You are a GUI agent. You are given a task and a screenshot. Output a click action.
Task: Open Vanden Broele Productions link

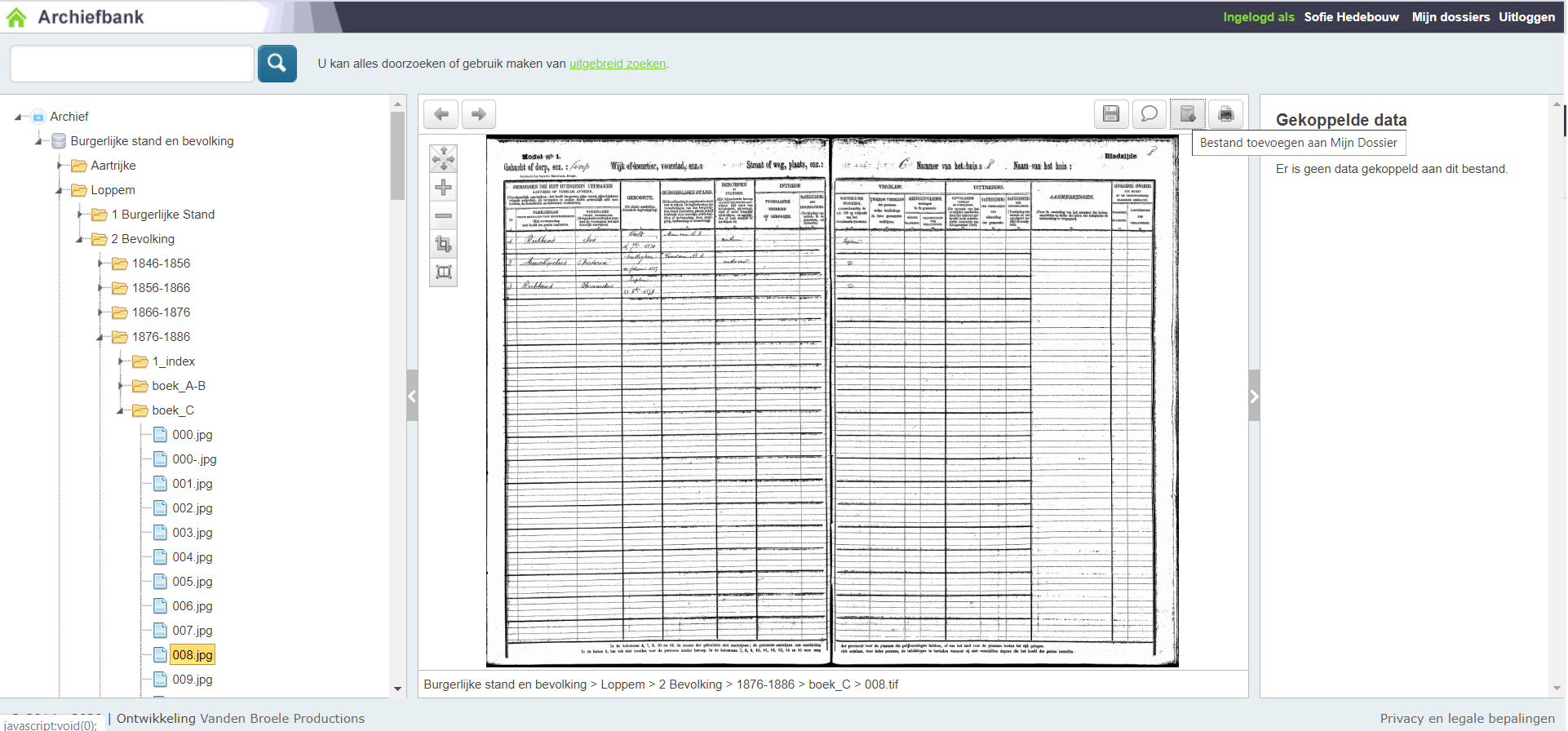click(282, 719)
